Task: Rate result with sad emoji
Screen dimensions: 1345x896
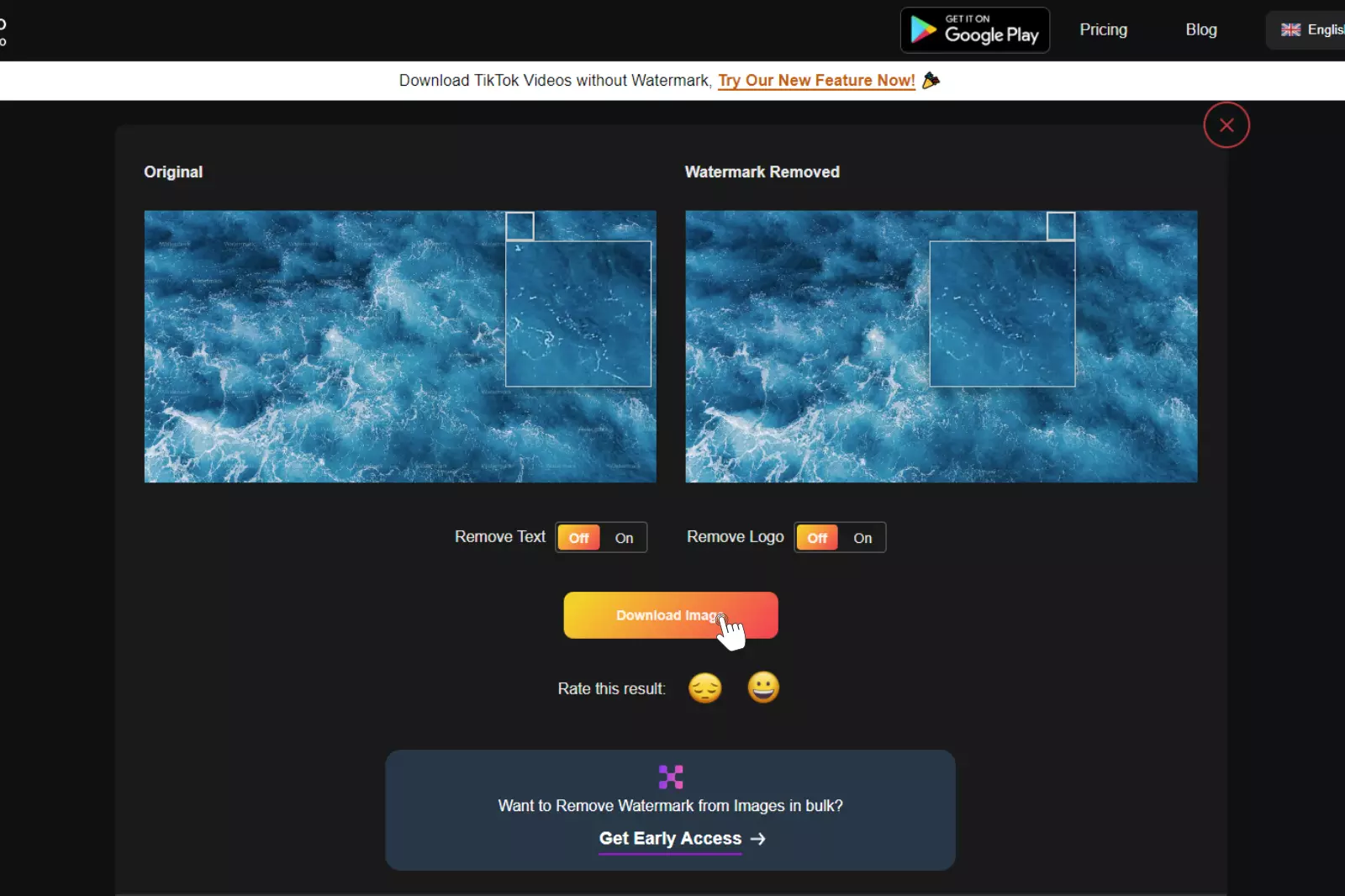Action: coord(705,688)
